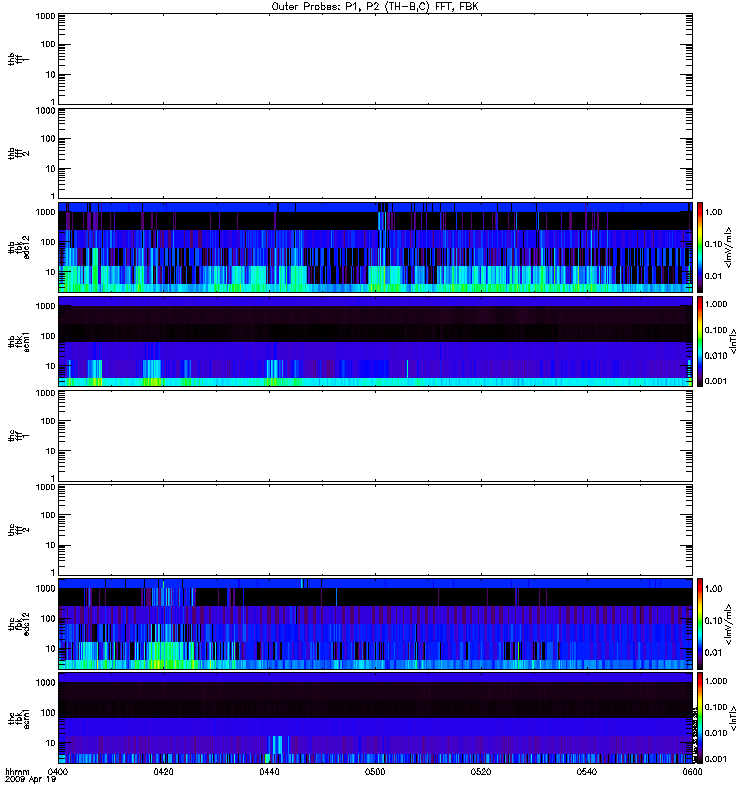
Task: Click the thc fbk edc12 spectrogram panel
Action: [376, 623]
